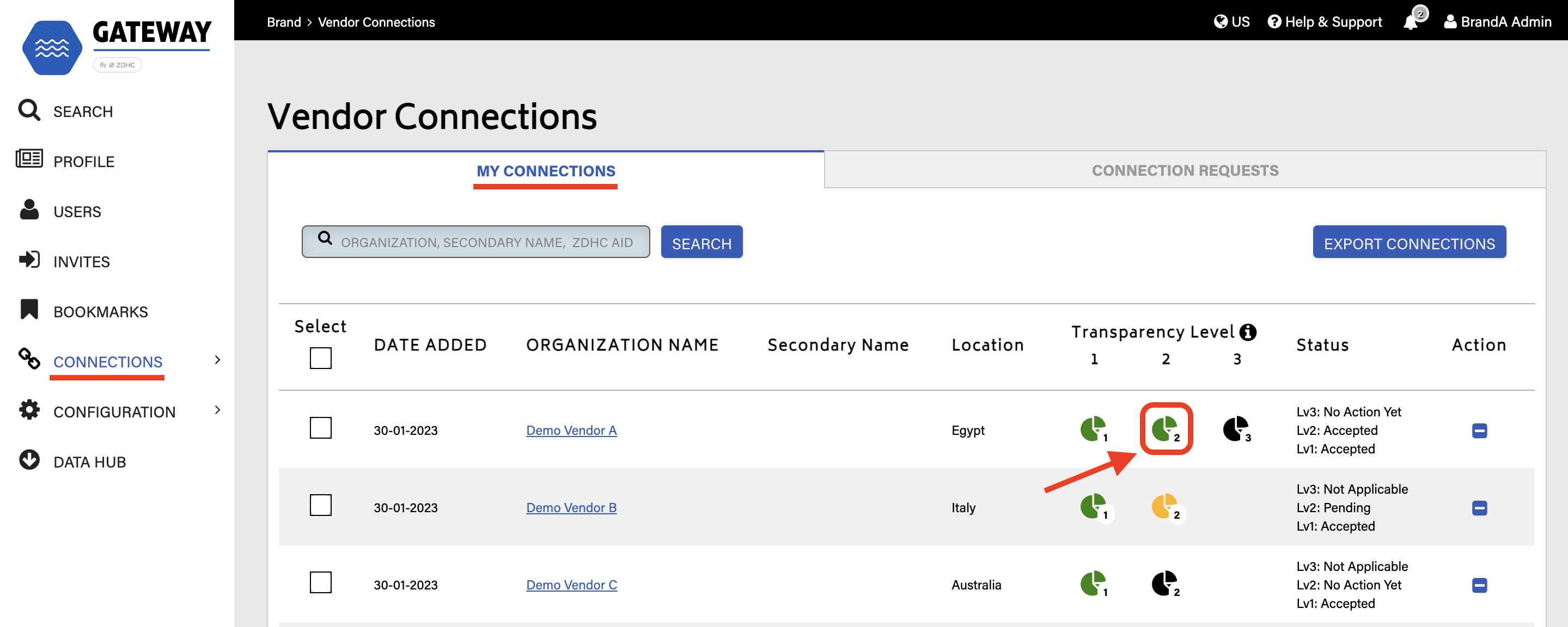
Task: Click the Gateway hexagon logo
Action: [52, 47]
